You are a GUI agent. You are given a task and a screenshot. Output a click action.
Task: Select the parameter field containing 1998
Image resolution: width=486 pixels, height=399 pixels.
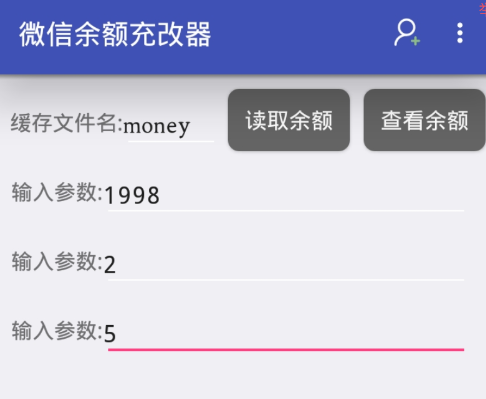click(x=286, y=195)
